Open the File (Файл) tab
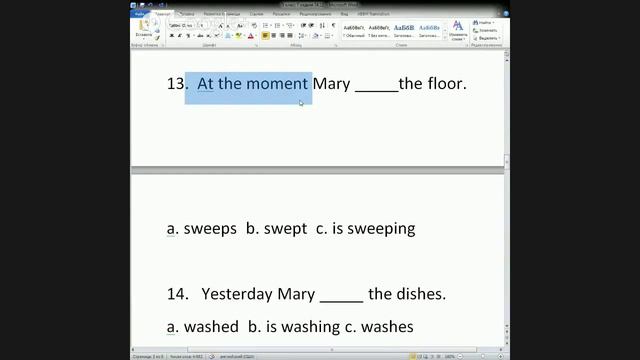Screen dimensions: 640x360 (x=139, y=14)
